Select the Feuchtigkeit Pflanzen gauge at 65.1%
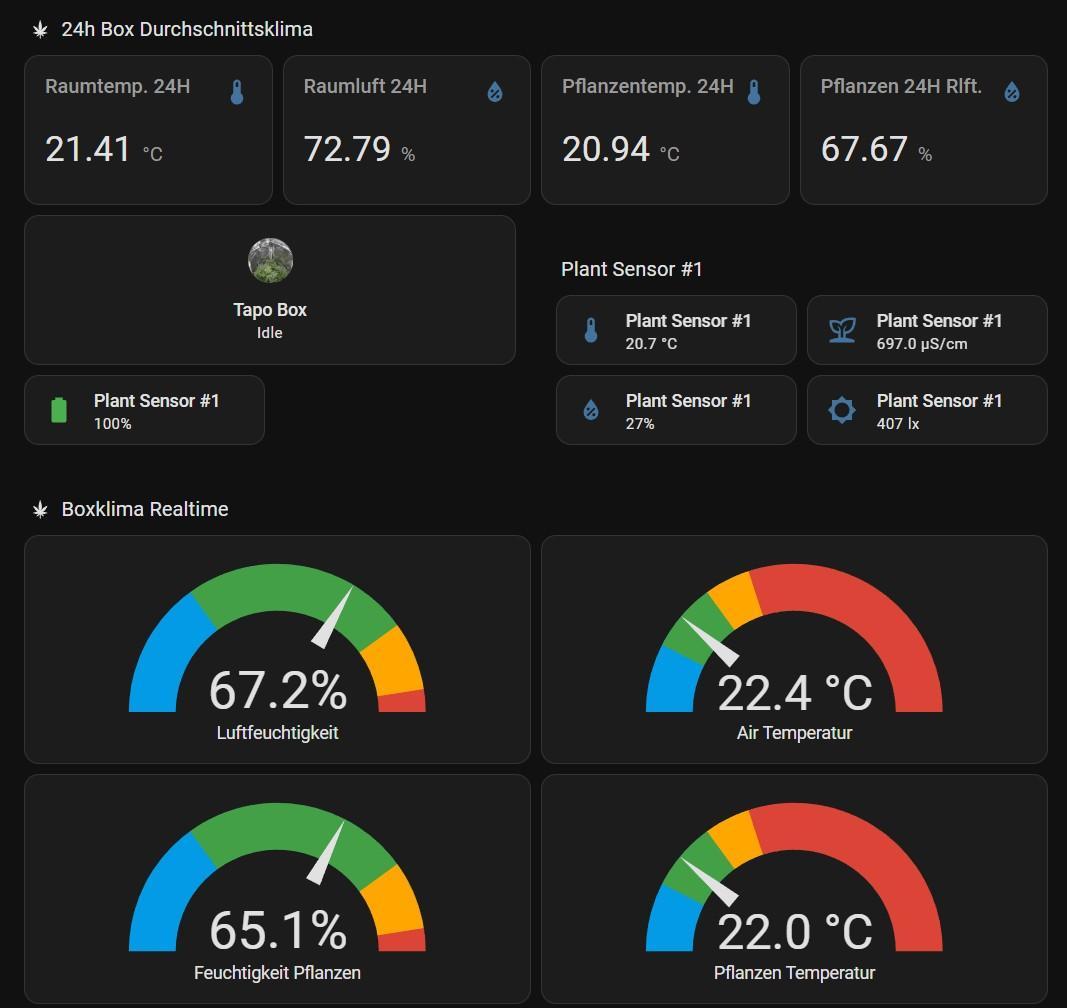The image size is (1067, 1008). click(x=277, y=889)
